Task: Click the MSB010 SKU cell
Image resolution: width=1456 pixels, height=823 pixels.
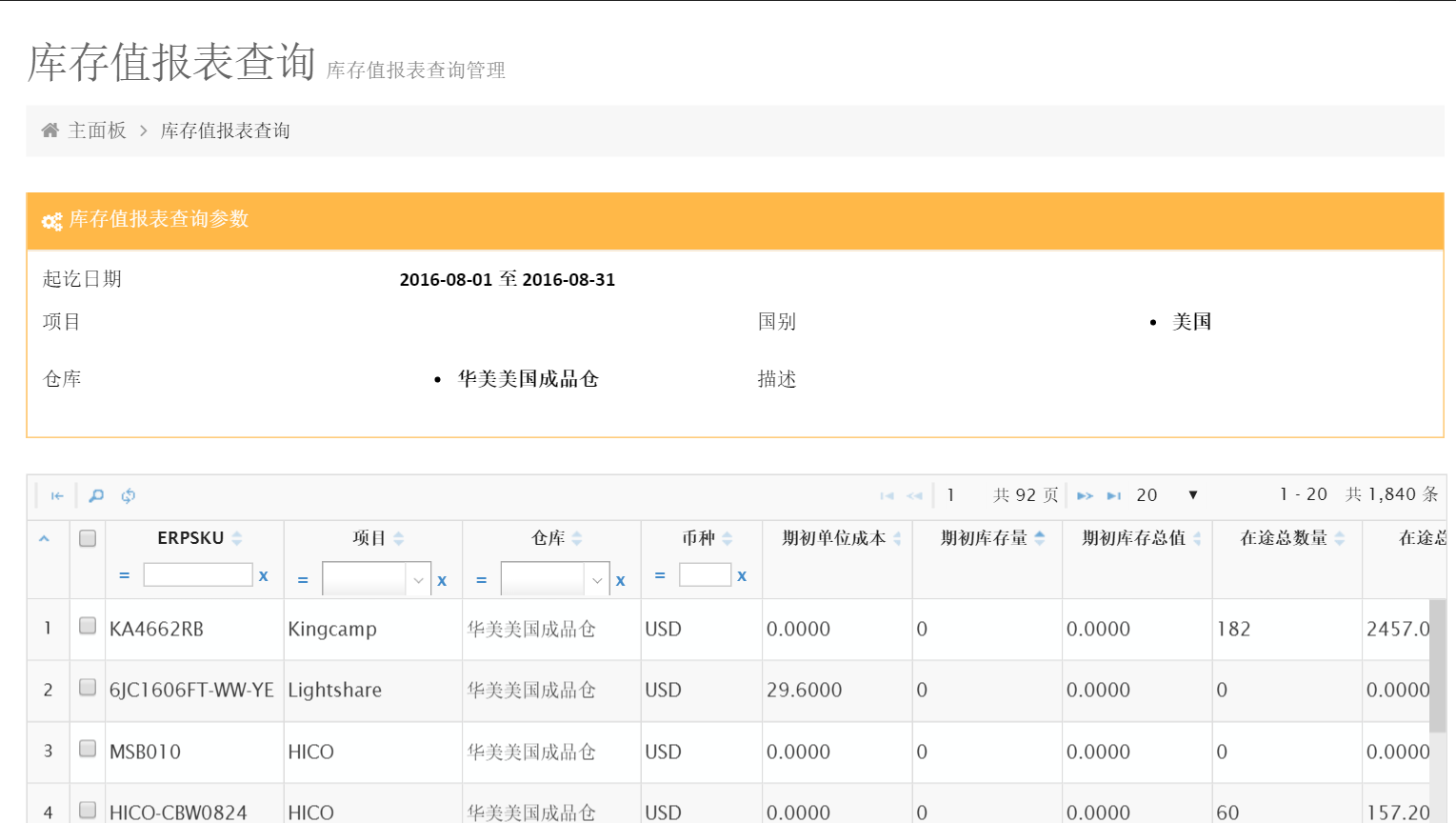Action: pos(194,752)
